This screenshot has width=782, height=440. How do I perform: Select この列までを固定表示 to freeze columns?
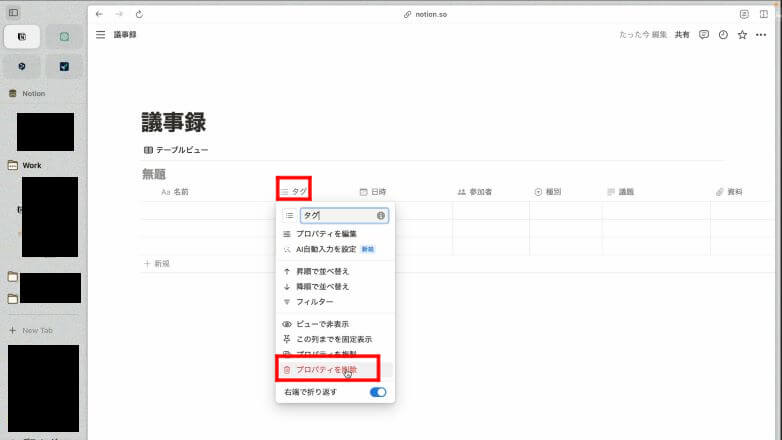335,339
